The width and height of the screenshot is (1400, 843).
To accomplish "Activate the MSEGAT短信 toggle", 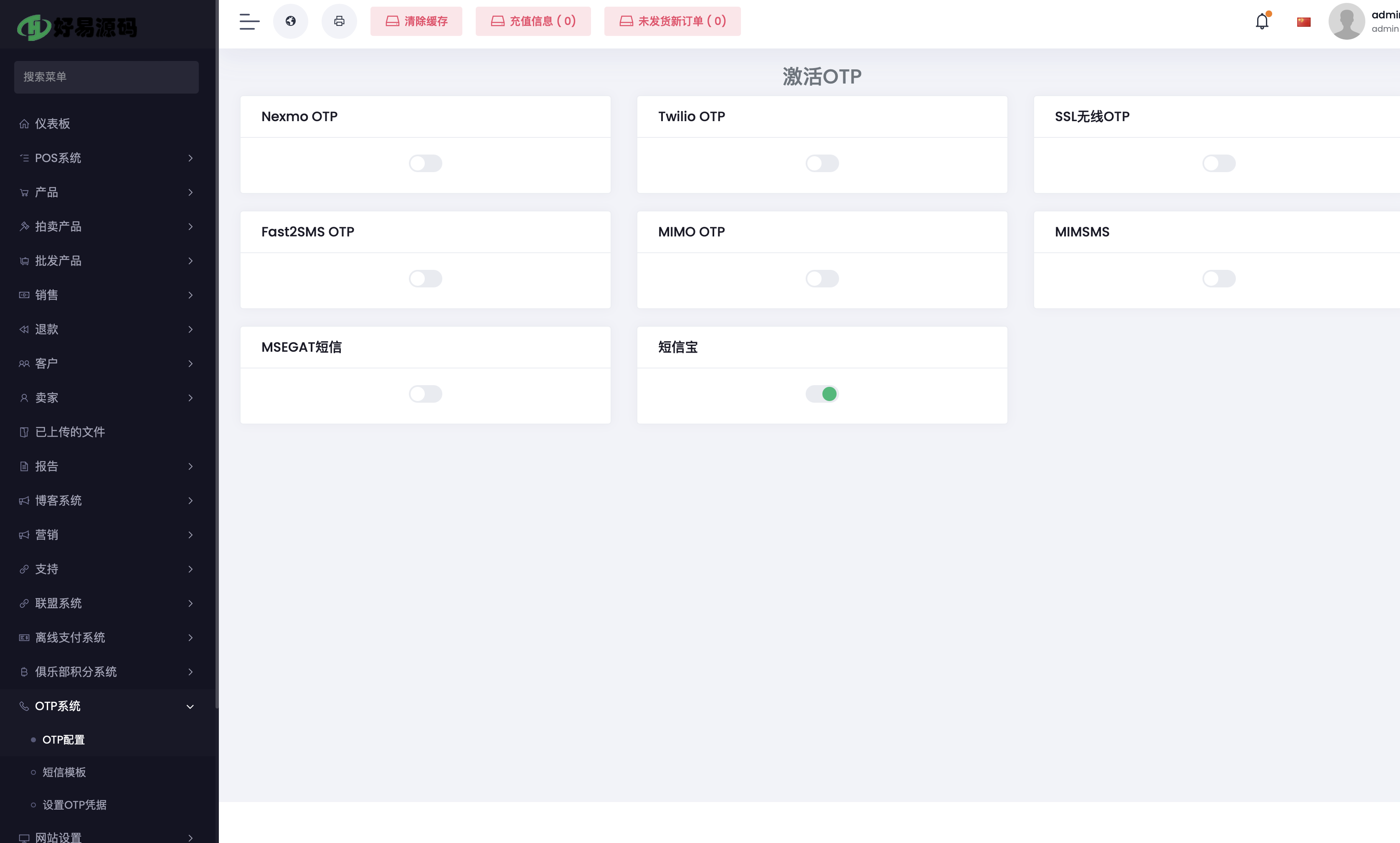I will point(426,394).
